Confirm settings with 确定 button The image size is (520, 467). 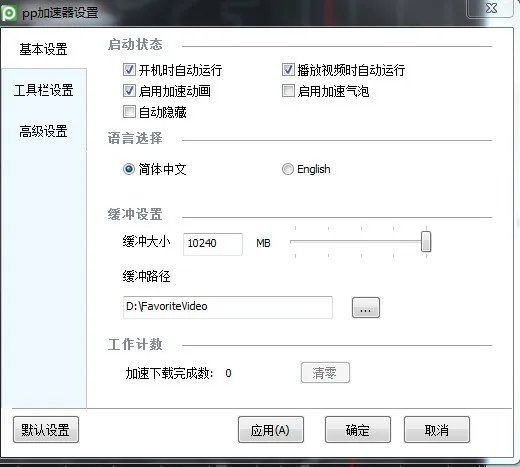(358, 430)
